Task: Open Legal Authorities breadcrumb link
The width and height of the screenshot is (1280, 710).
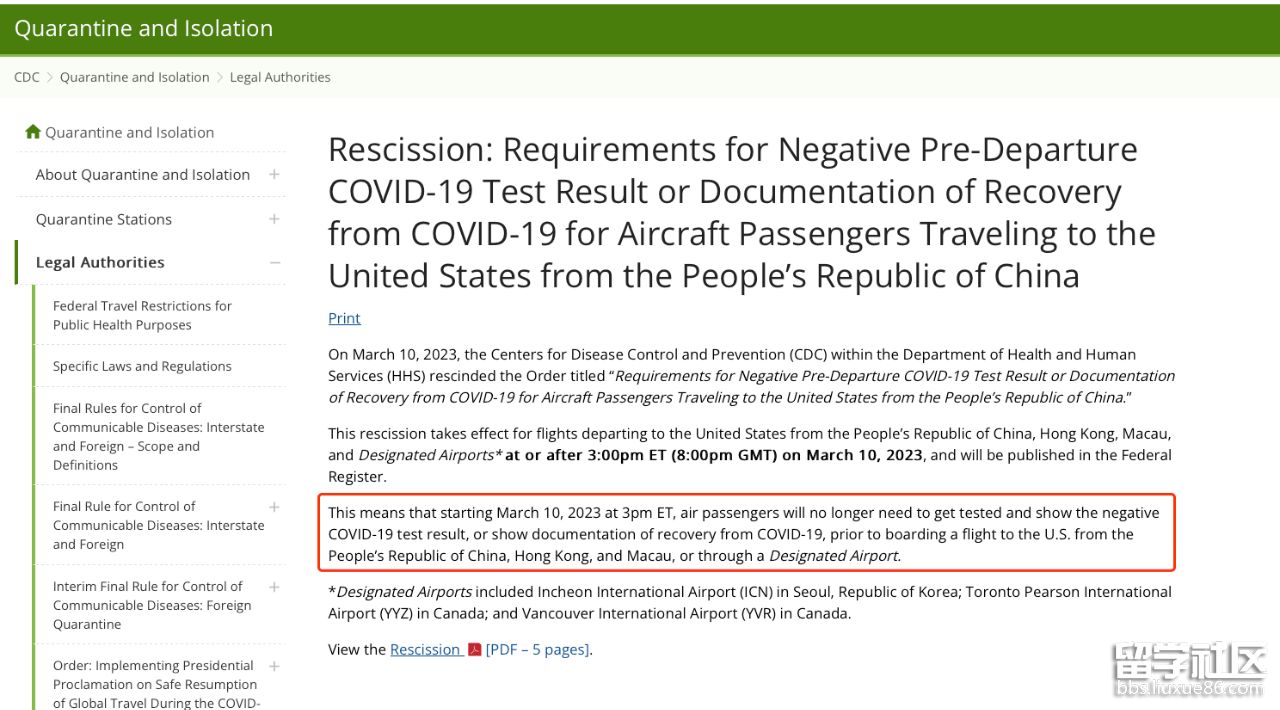Action: click(x=280, y=77)
